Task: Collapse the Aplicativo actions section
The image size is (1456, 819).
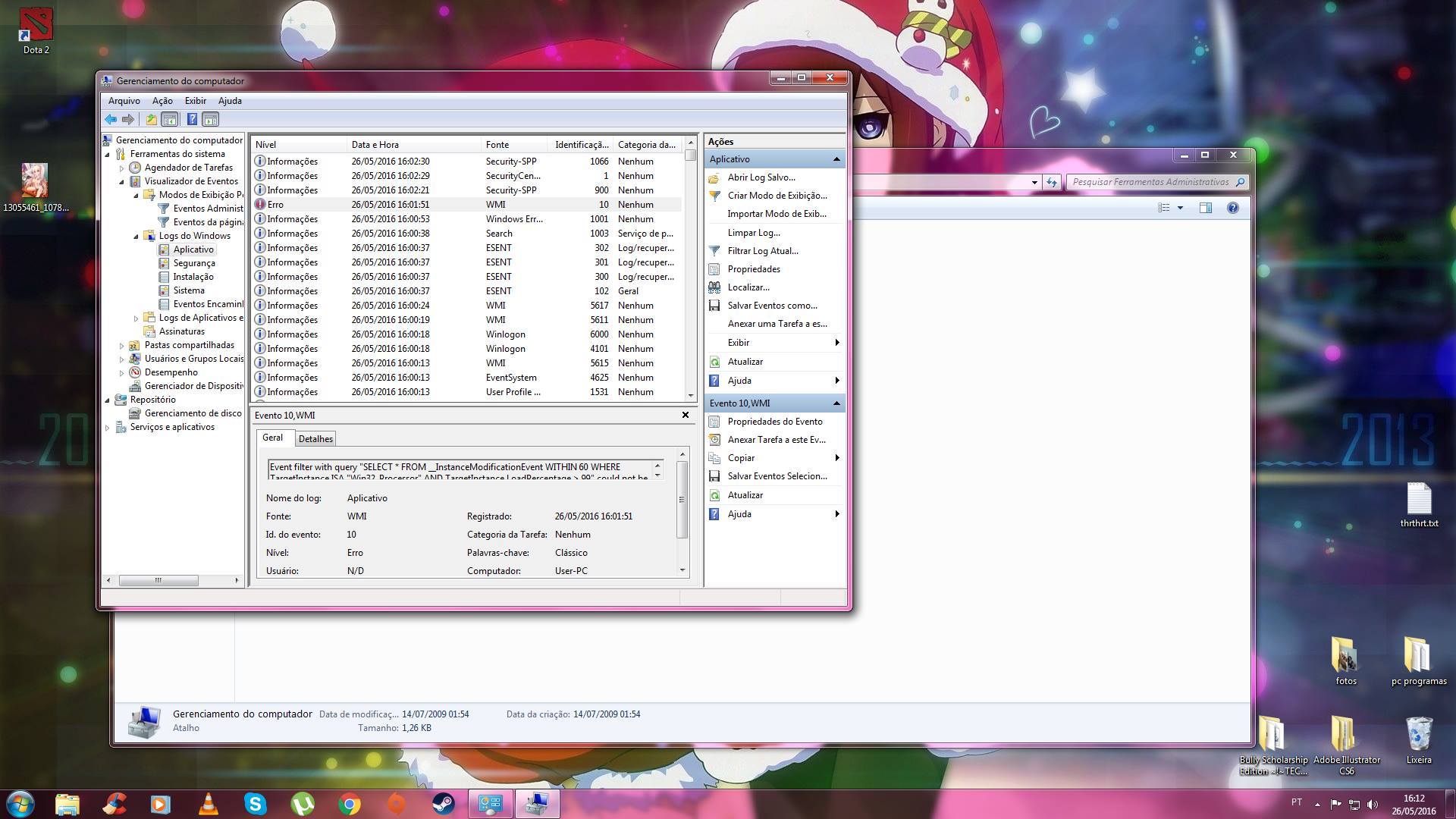Action: click(x=836, y=159)
